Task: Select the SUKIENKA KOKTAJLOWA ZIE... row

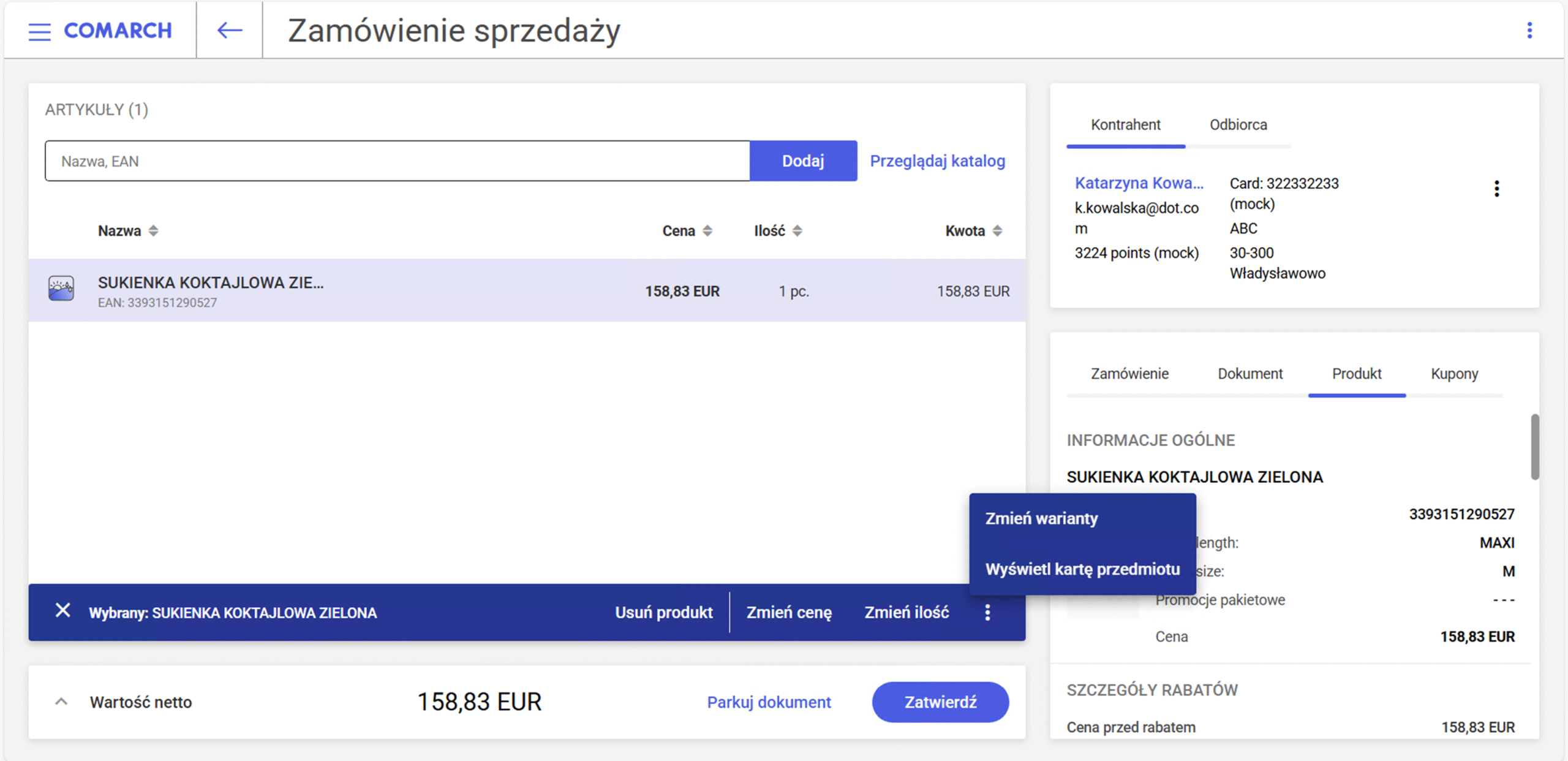Action: tap(527, 290)
